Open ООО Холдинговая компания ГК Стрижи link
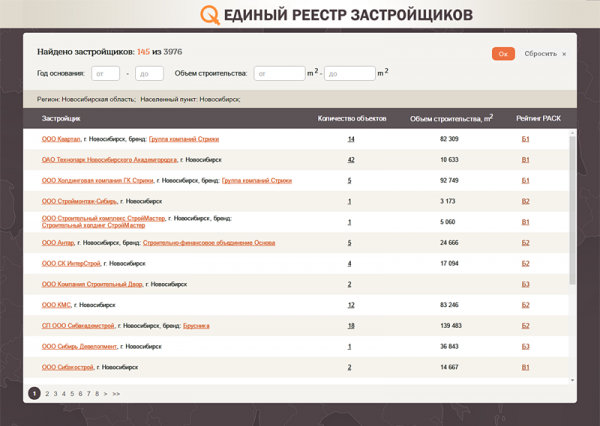Image resolution: width=600 pixels, height=426 pixels. click(x=98, y=180)
